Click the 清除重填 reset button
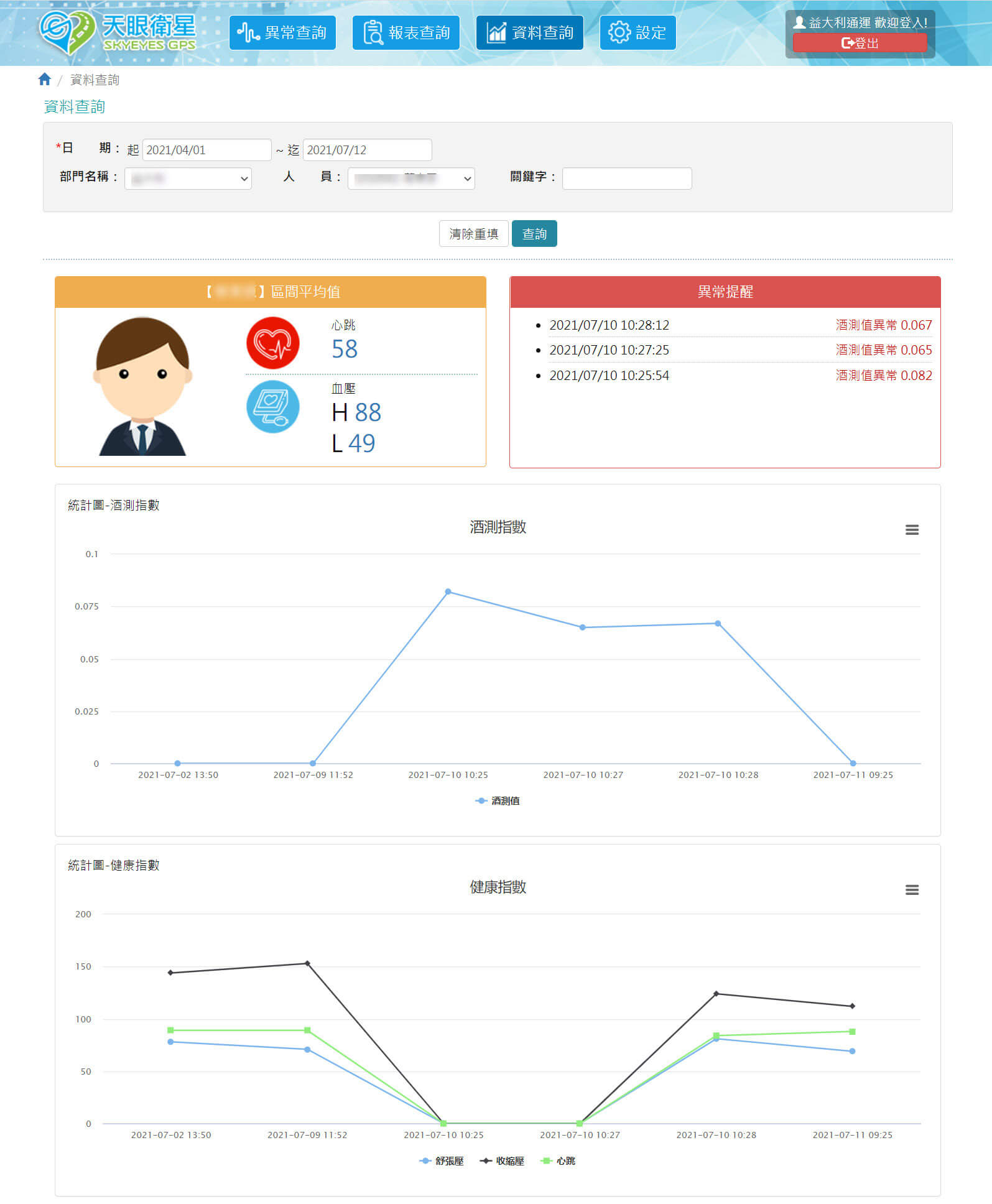Screen dimensions: 992x1204 [473, 234]
